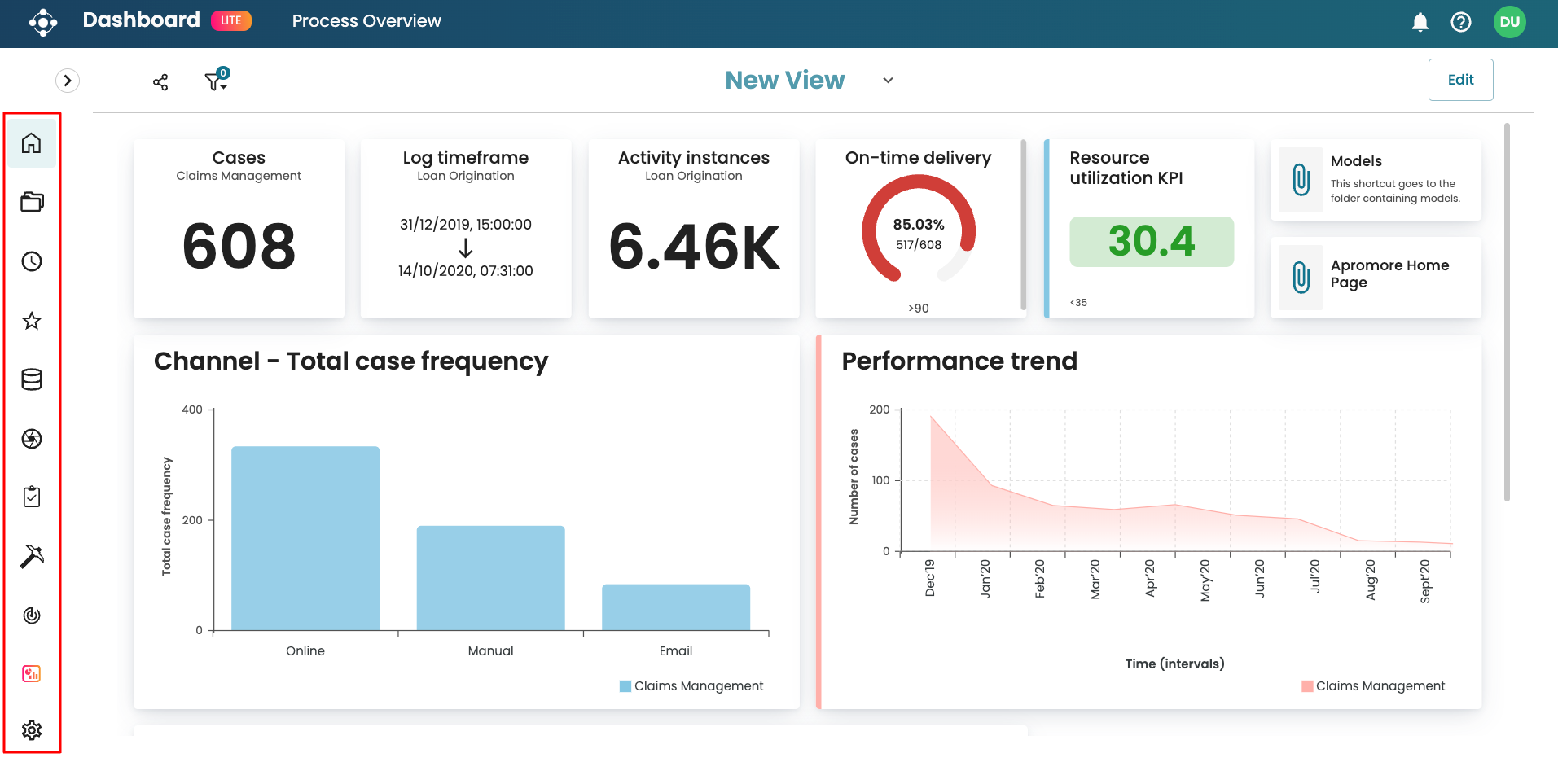
Task: Click the database icon in sidebar
Action: 32,379
